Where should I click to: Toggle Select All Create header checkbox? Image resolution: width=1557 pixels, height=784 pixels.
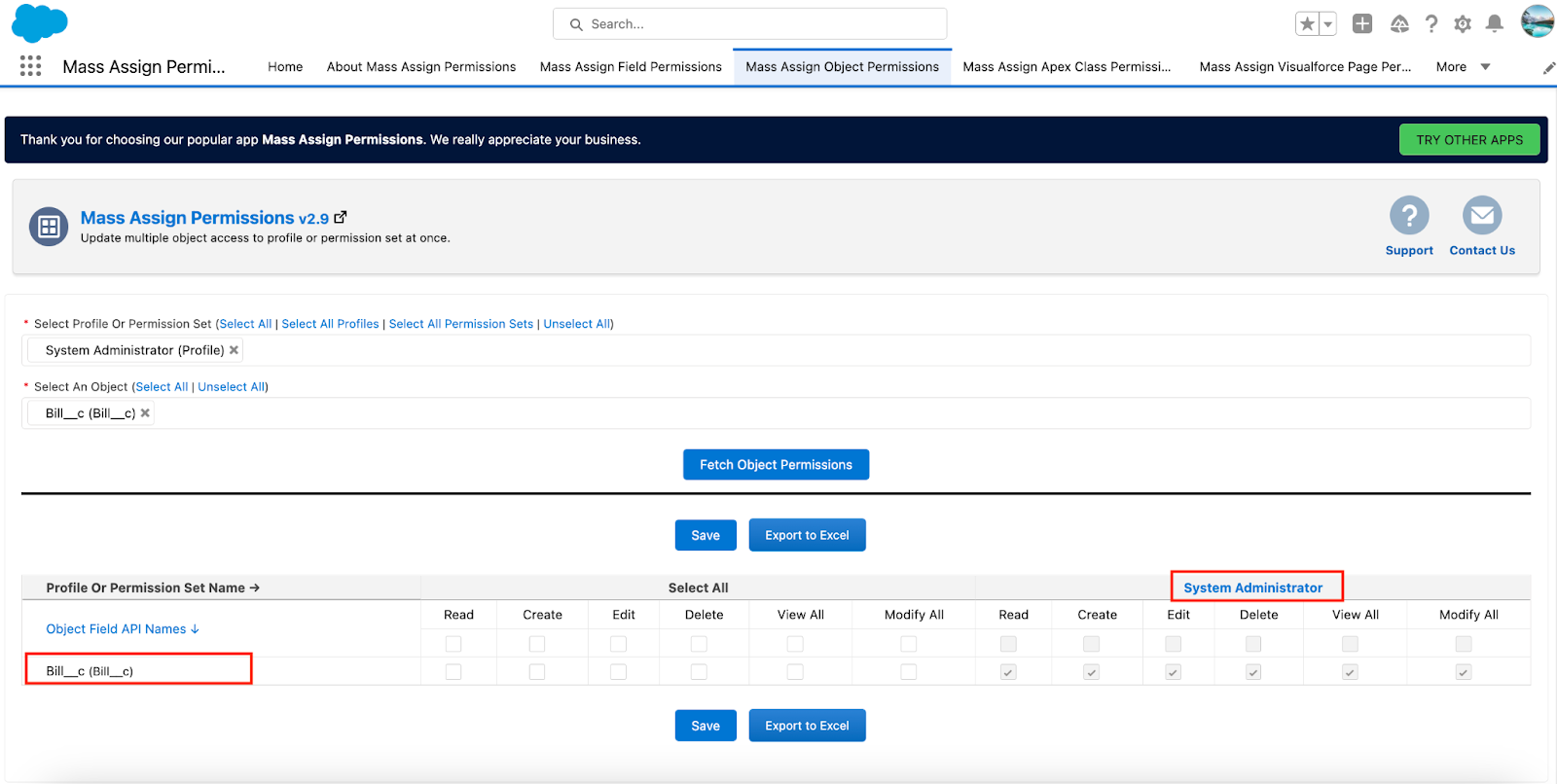537,644
